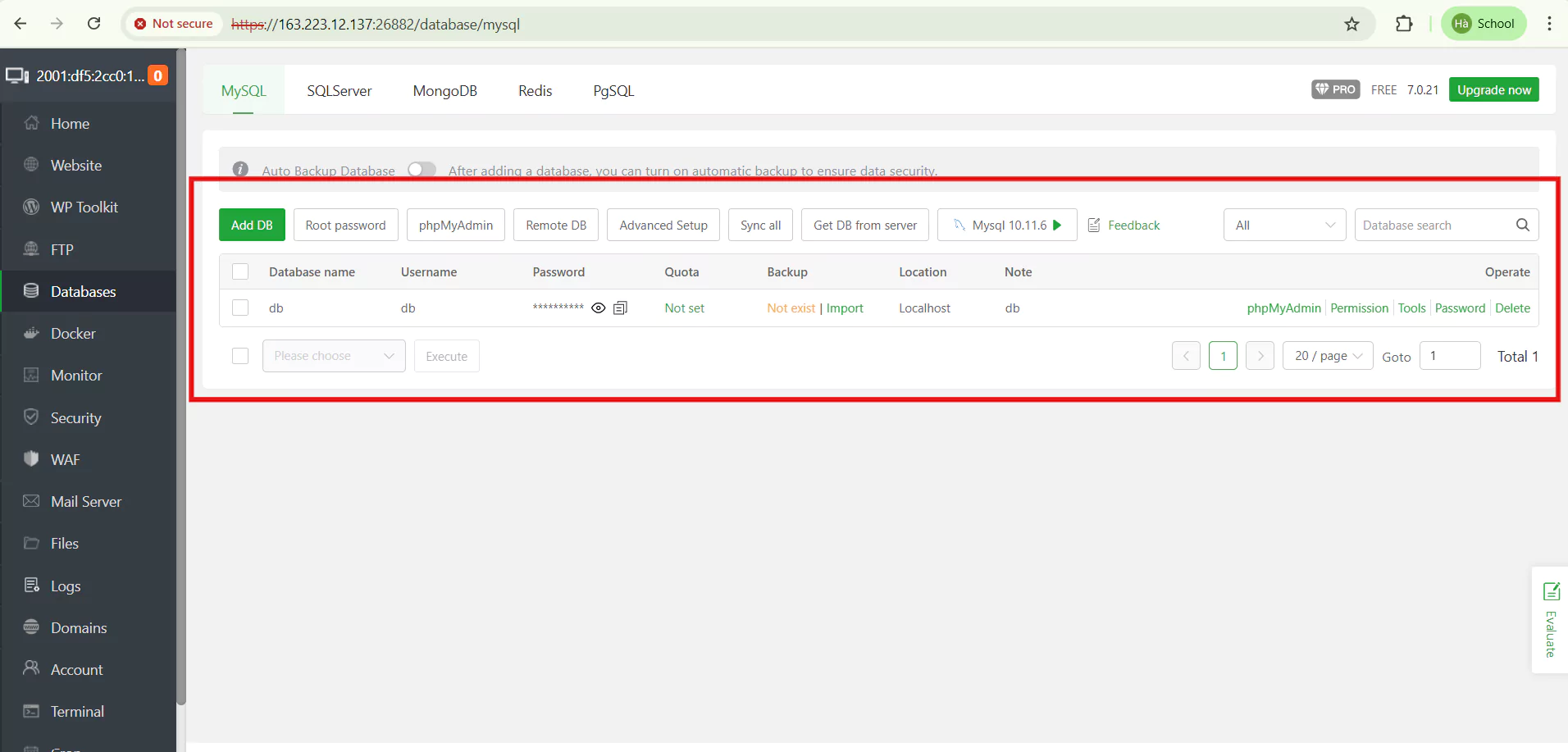
Task: Open the Root password dialog
Action: [345, 225]
